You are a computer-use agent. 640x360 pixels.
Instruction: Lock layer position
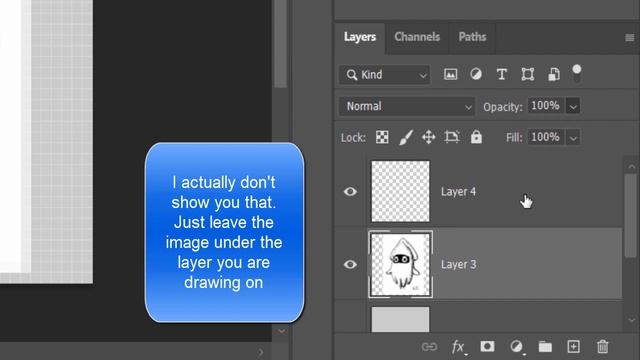point(429,137)
